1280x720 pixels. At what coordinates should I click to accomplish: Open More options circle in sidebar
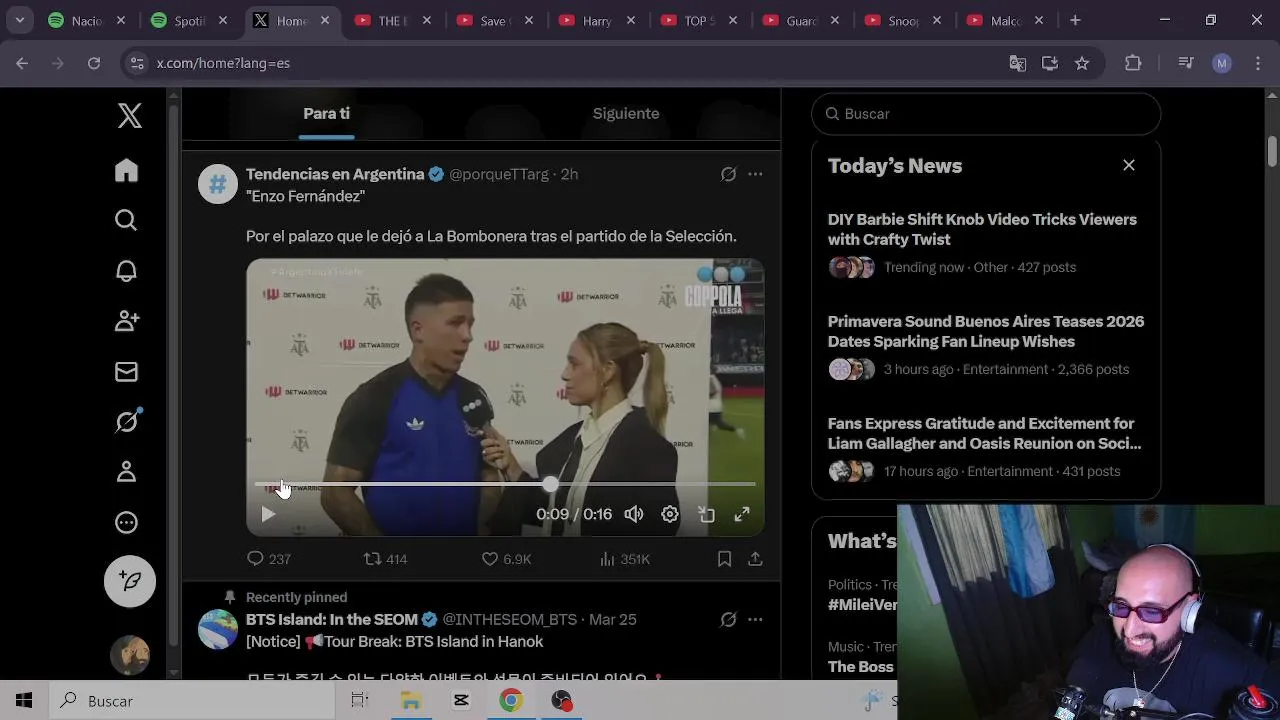126,522
